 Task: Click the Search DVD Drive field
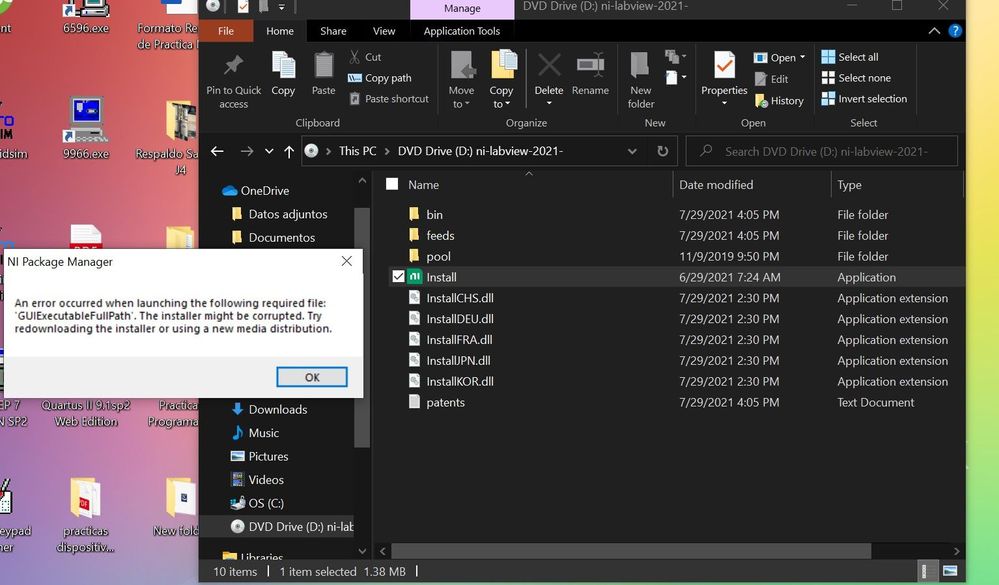[x=822, y=151]
